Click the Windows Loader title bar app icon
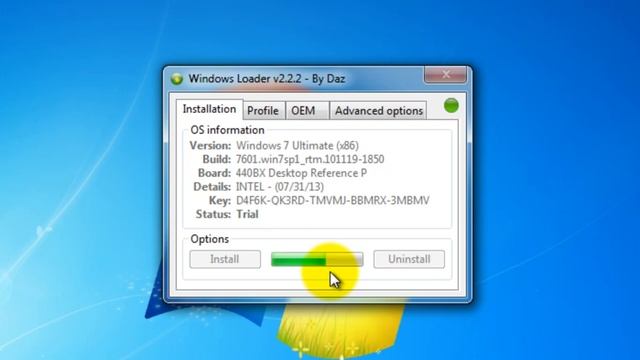Image resolution: width=640 pixels, height=360 pixels. (x=177, y=79)
